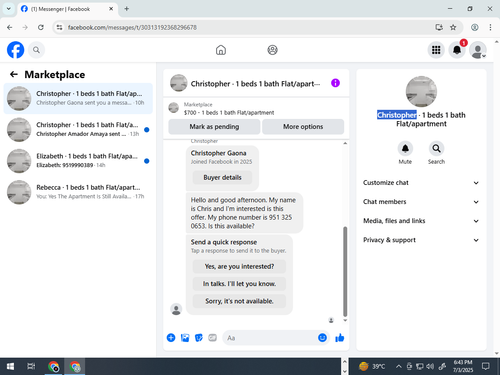Open the Facebook logo home link
Screen dimensions: 500x375
pyautogui.click(x=15, y=50)
